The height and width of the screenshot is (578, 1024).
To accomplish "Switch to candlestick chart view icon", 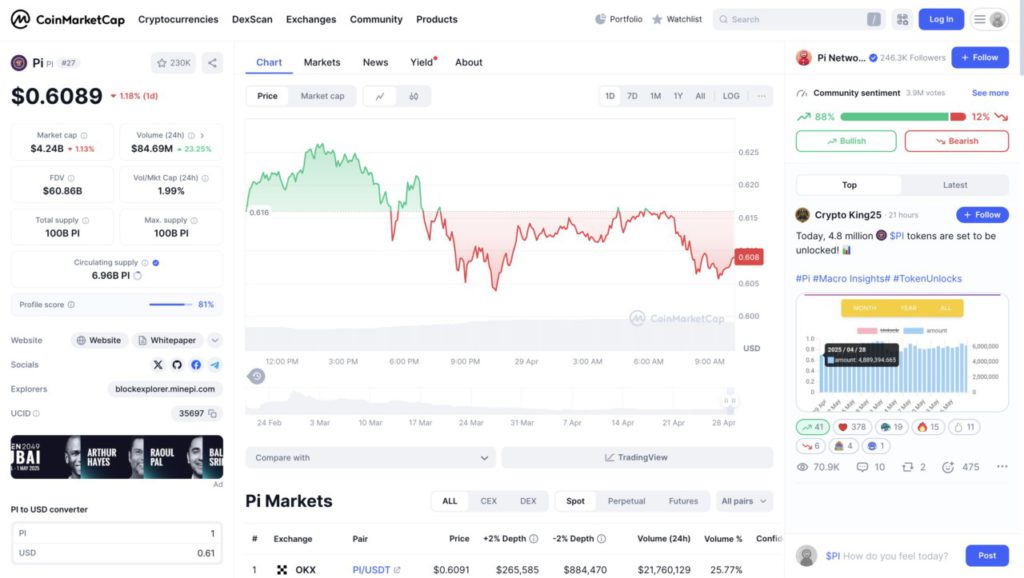I will click(x=413, y=96).
